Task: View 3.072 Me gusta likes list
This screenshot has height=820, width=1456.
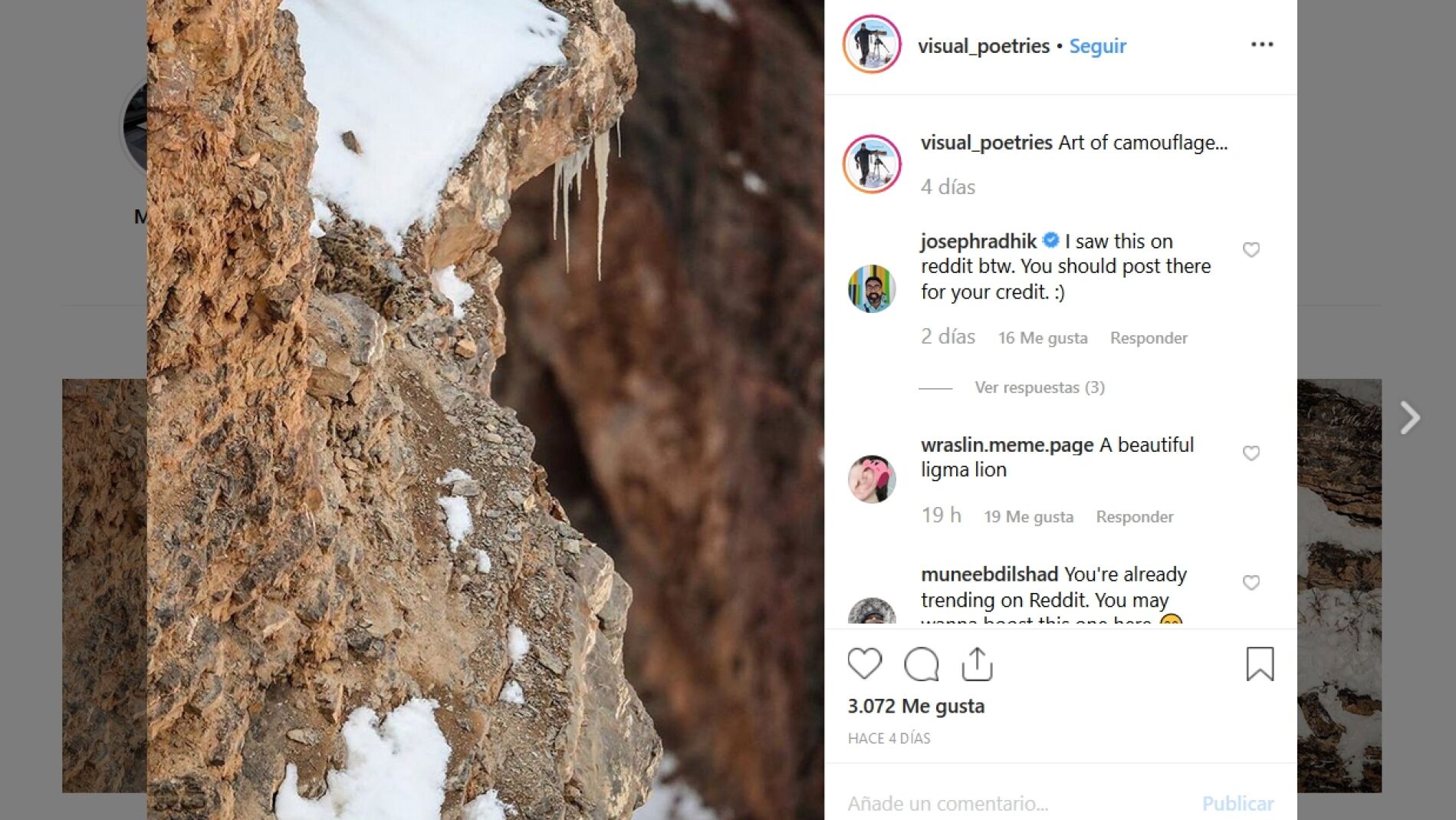Action: (x=915, y=706)
